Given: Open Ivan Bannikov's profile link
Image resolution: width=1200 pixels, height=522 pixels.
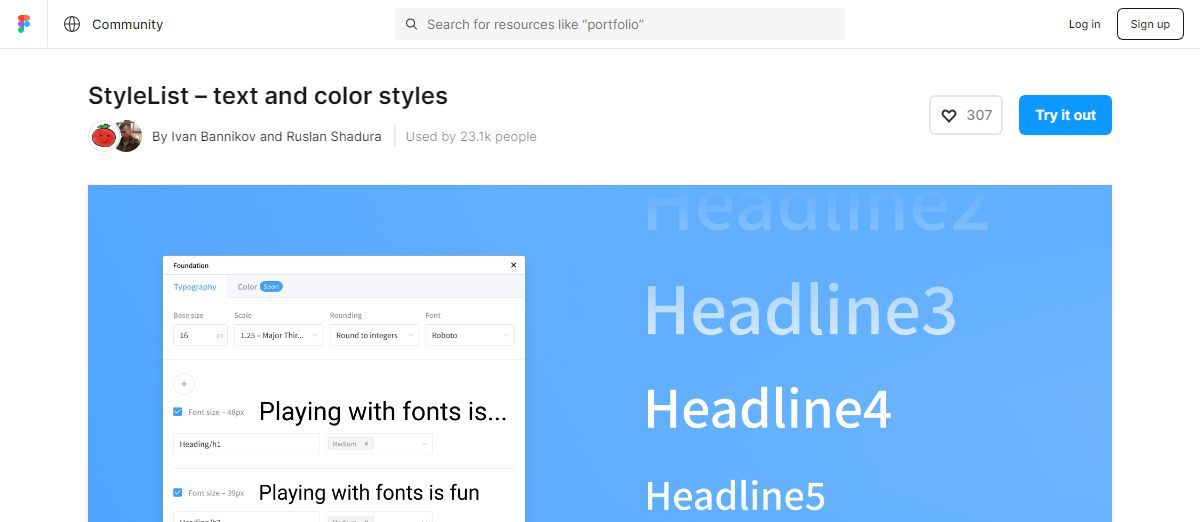Looking at the screenshot, I should [213, 136].
